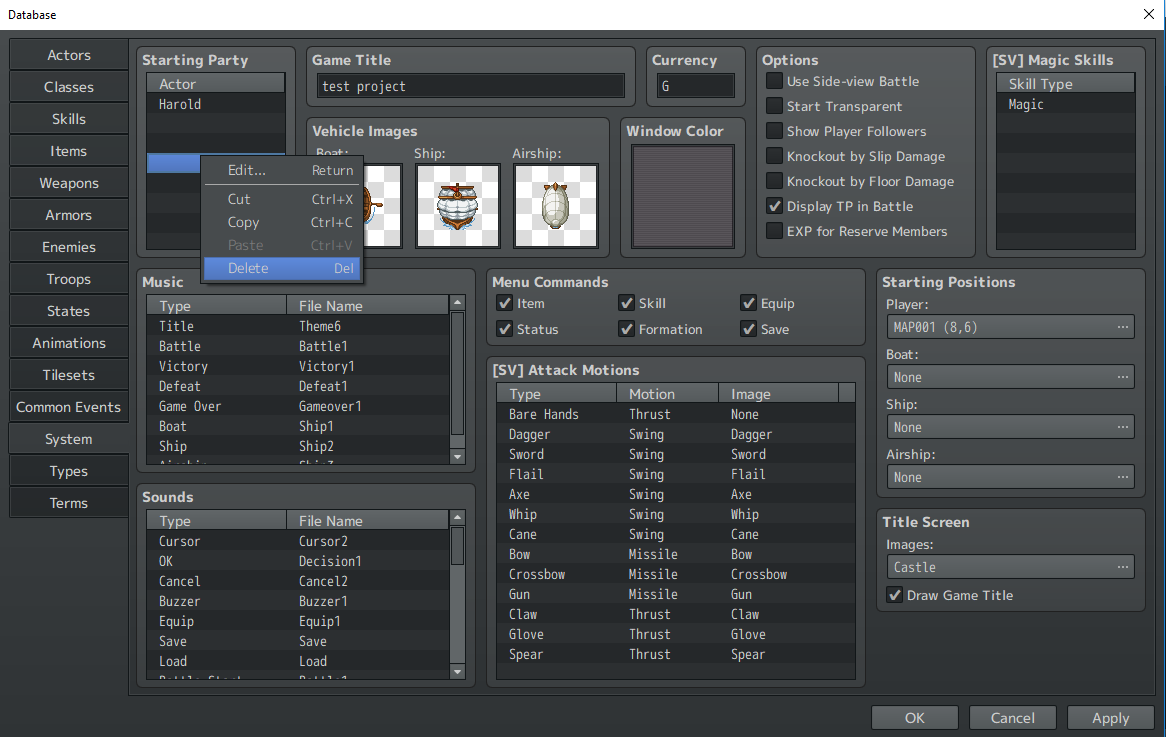
Task: Uncheck the Item menu command
Action: [505, 303]
